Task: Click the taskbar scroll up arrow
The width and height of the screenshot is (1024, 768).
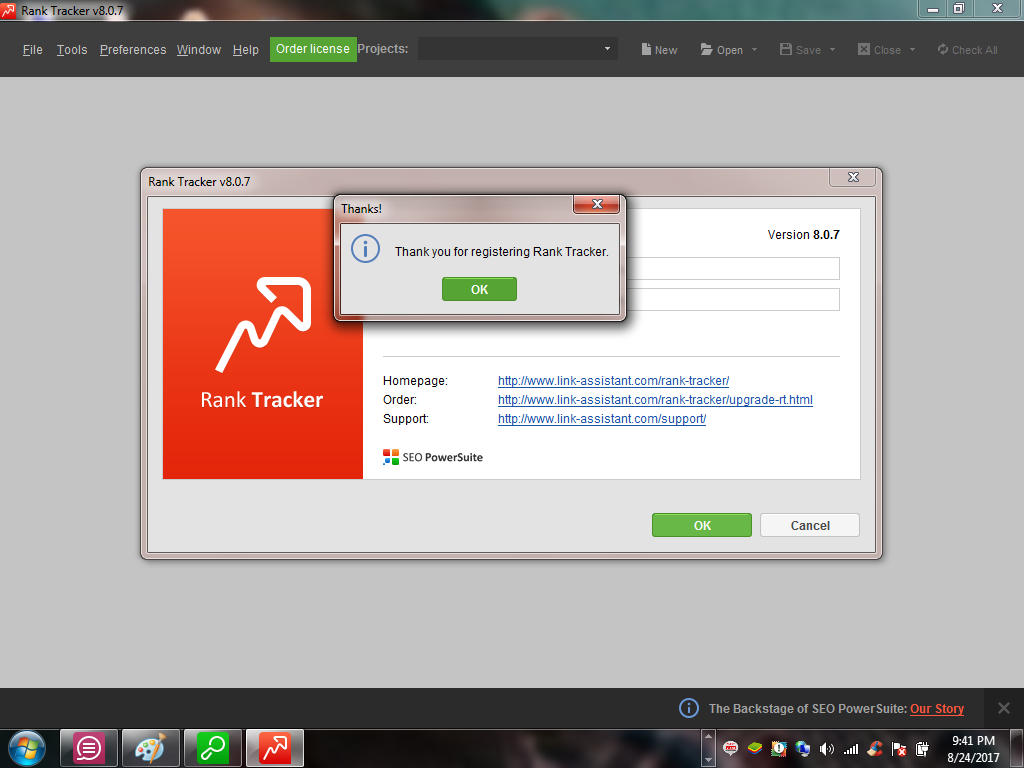Action: (x=709, y=737)
